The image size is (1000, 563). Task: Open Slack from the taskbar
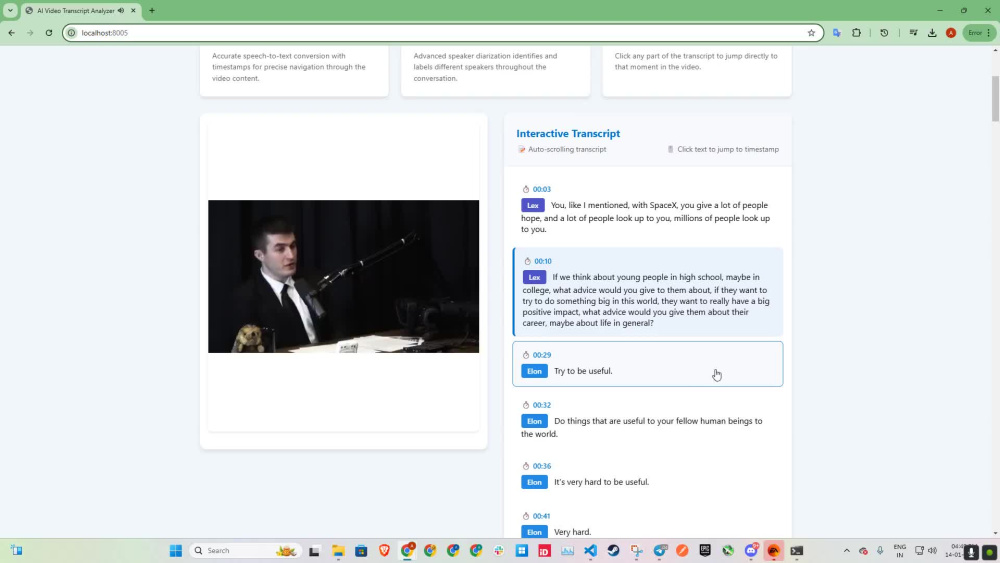click(499, 551)
